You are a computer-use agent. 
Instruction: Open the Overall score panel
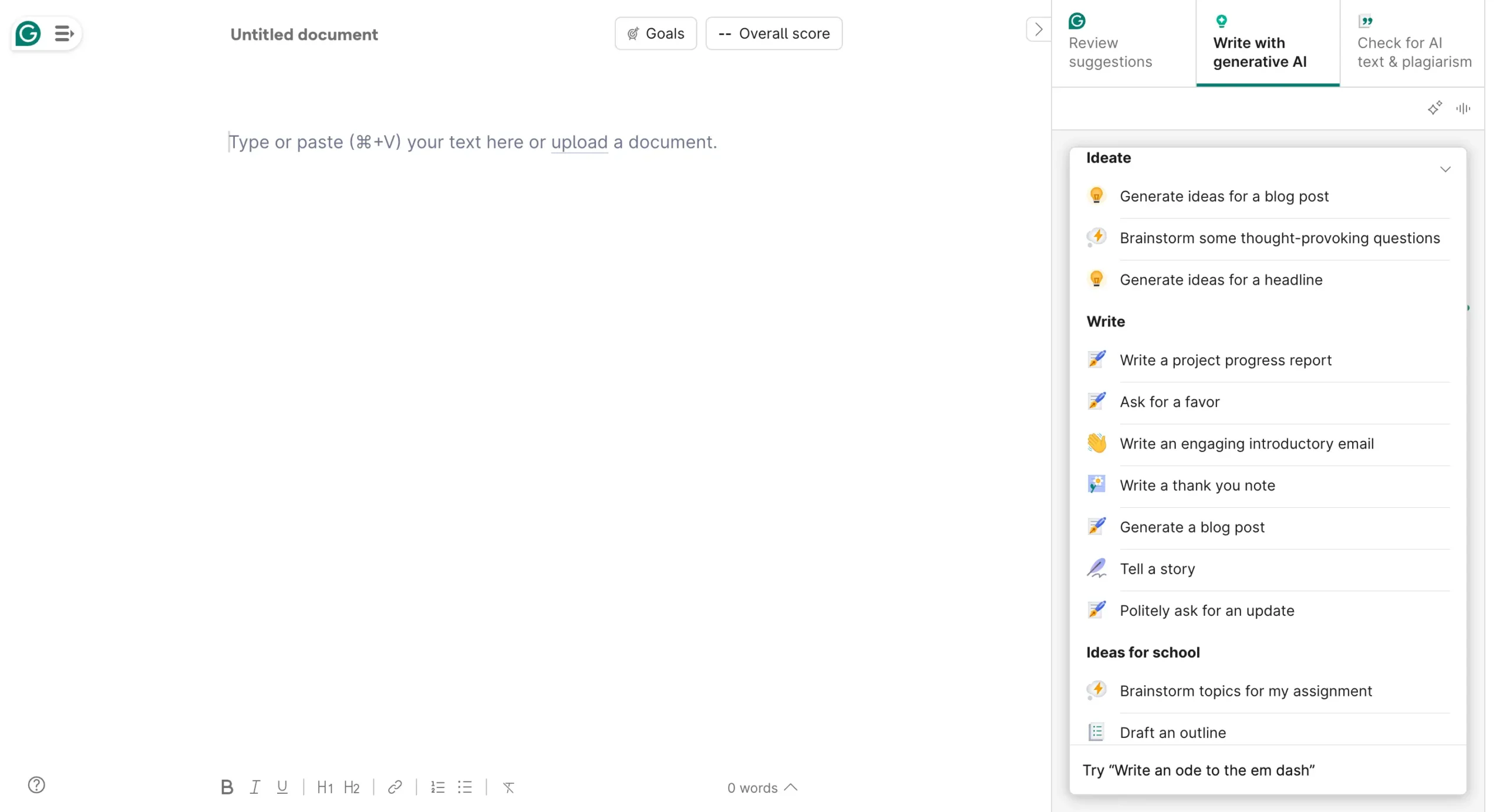click(773, 33)
